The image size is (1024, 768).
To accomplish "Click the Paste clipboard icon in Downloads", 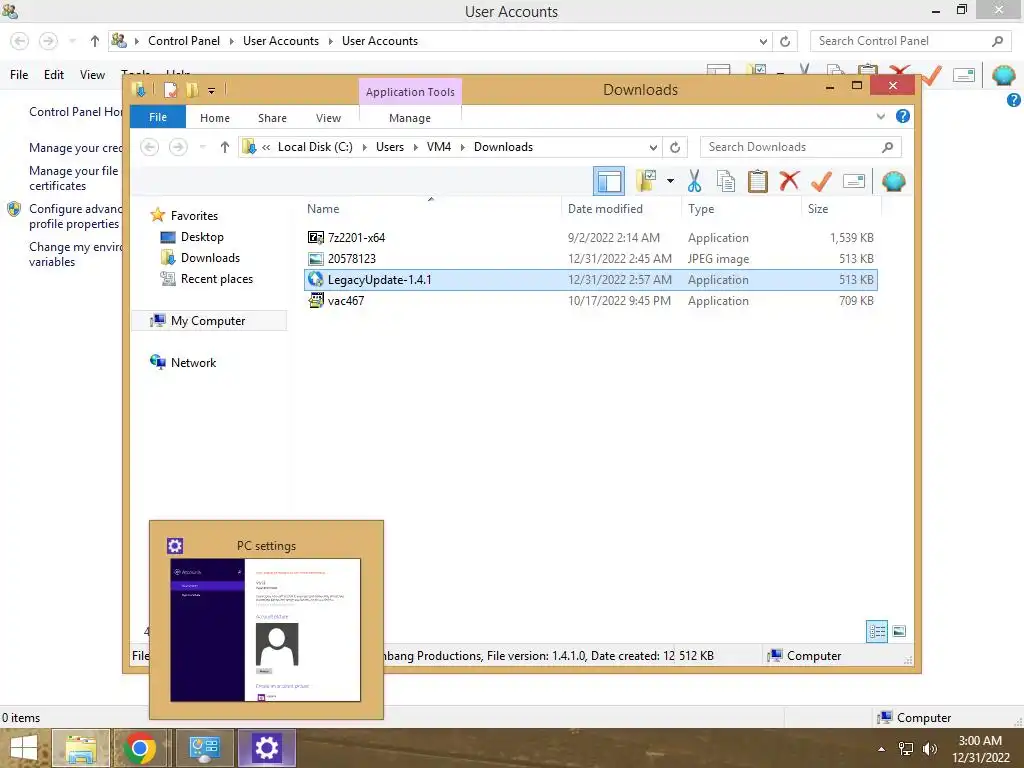I will pos(758,181).
